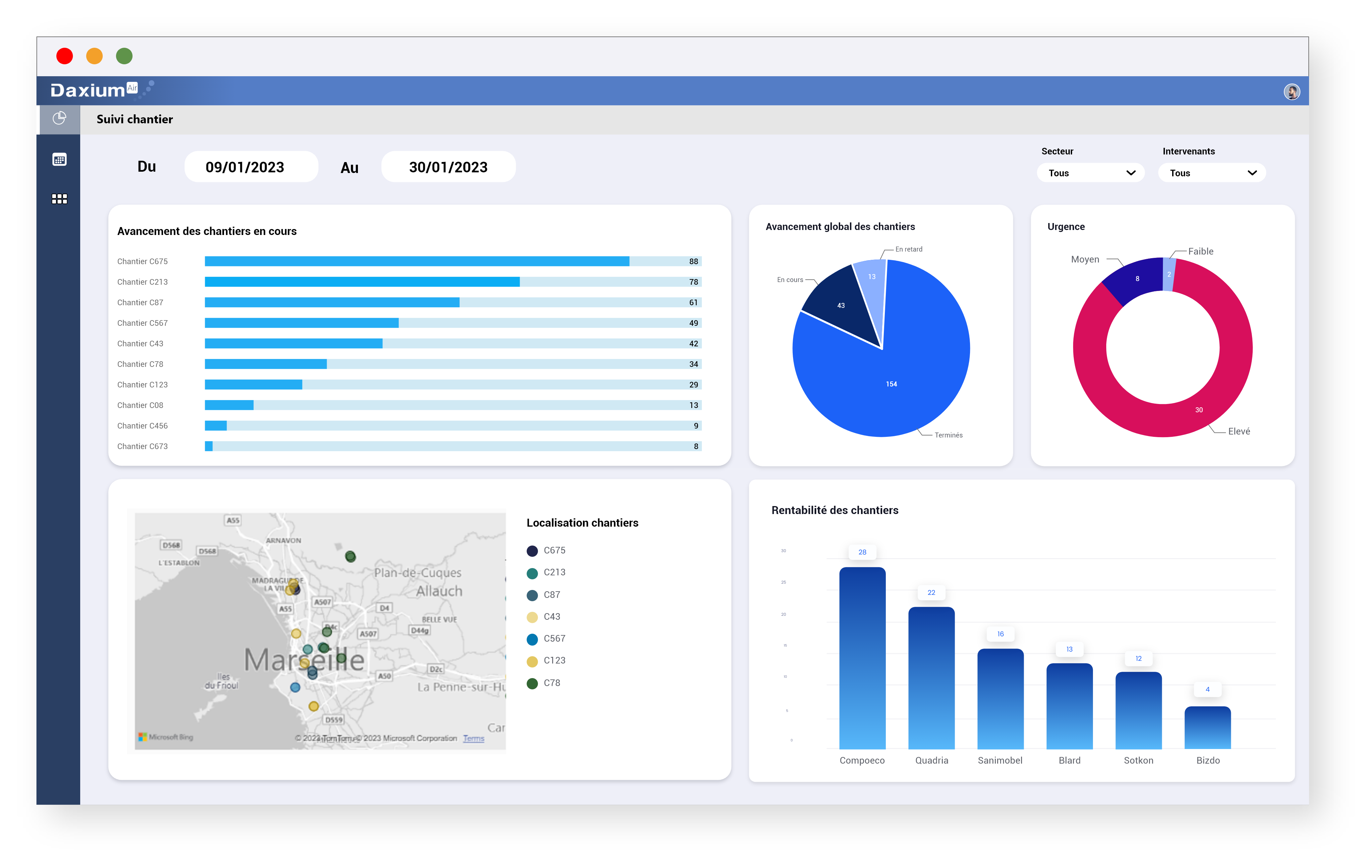This screenshot has height=868, width=1372.
Task: Select the end date Au field
Action: 447,167
